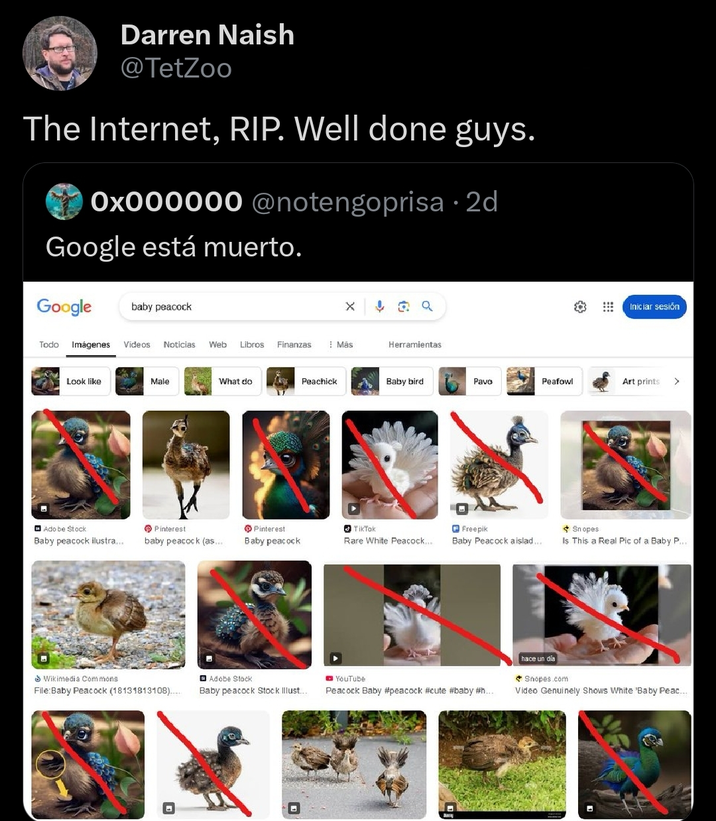
Task: Open Google Lens camera search icon
Action: tap(404, 307)
